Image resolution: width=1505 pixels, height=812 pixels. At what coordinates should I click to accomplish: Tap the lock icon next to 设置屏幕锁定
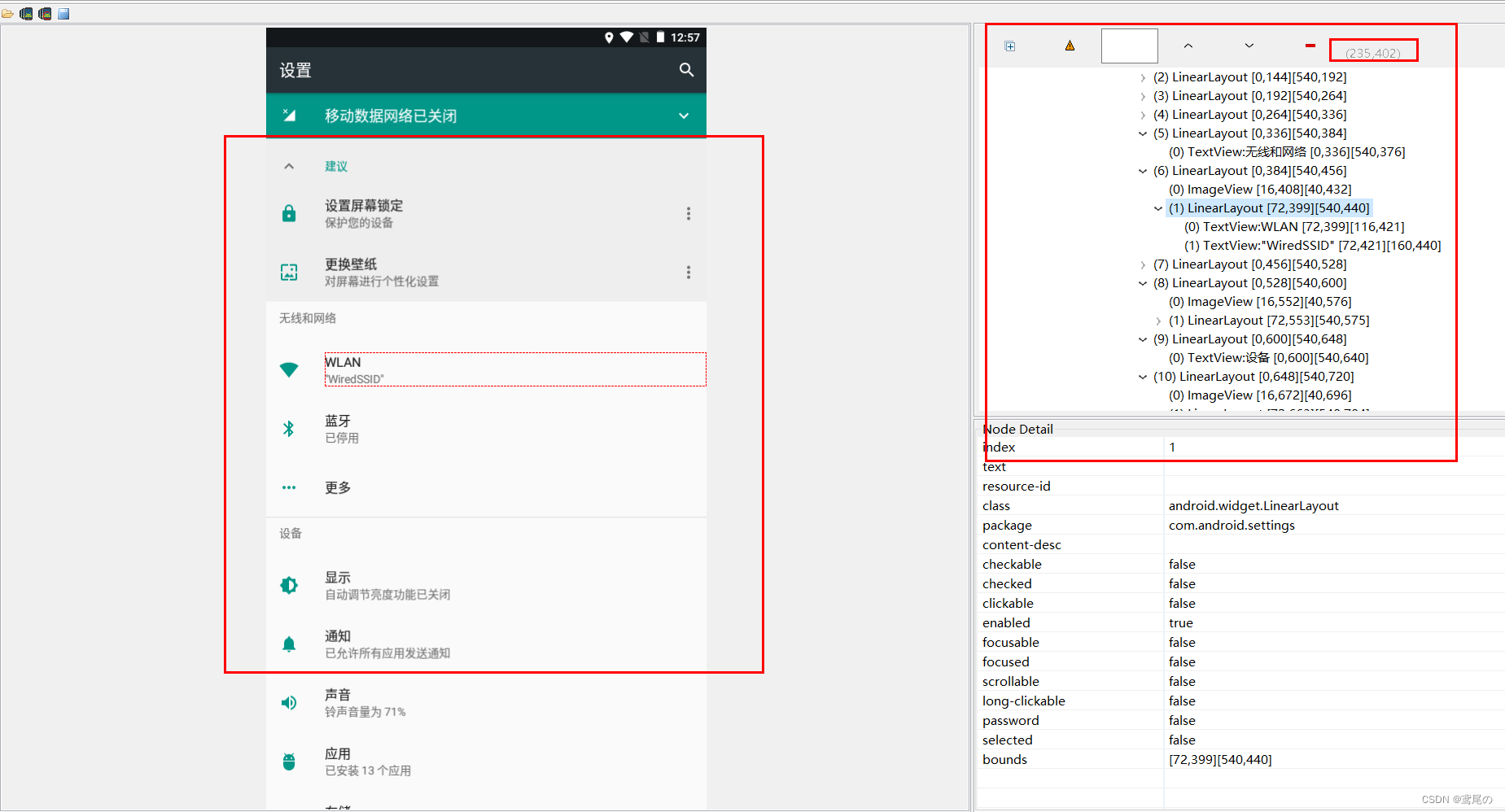[x=289, y=213]
